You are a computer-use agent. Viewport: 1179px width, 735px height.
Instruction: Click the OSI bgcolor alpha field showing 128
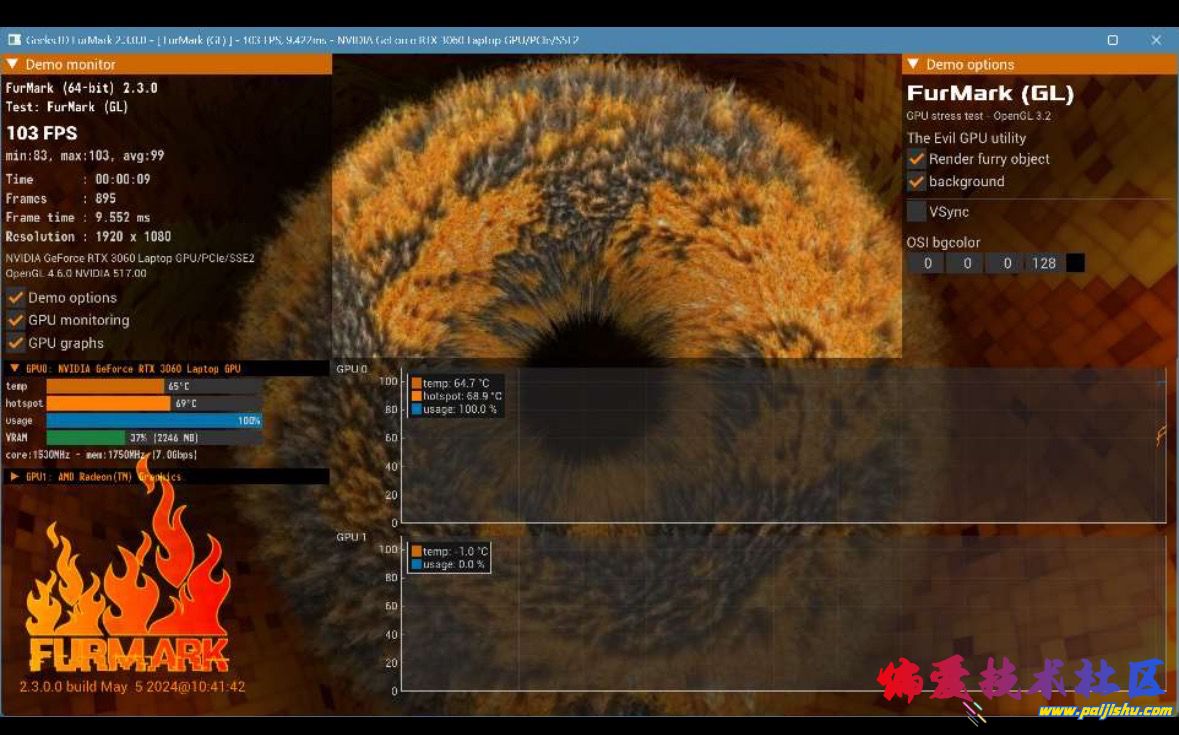pyautogui.click(x=1043, y=263)
